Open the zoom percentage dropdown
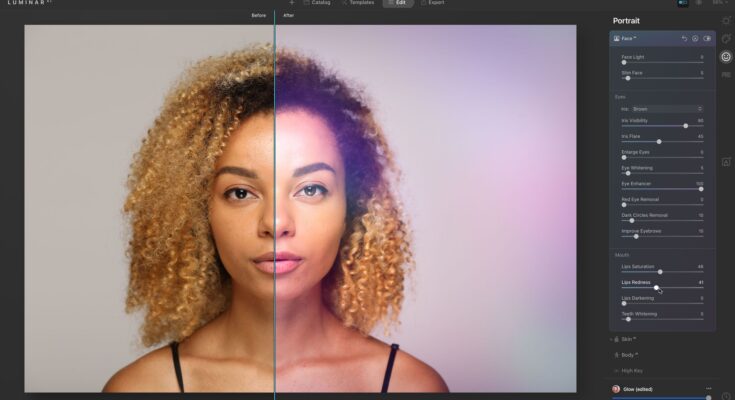 718,3
